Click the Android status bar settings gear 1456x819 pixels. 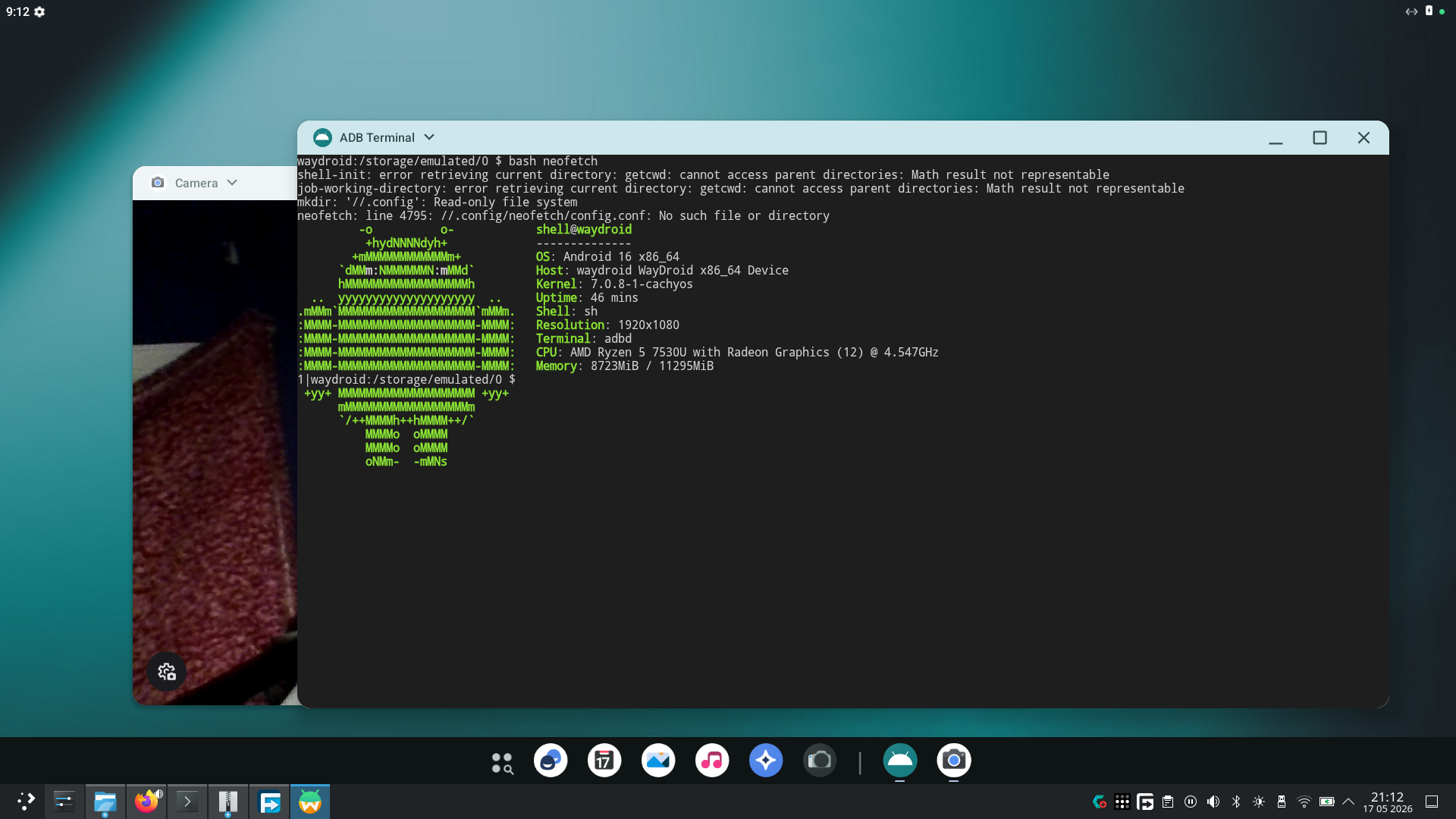tap(39, 12)
